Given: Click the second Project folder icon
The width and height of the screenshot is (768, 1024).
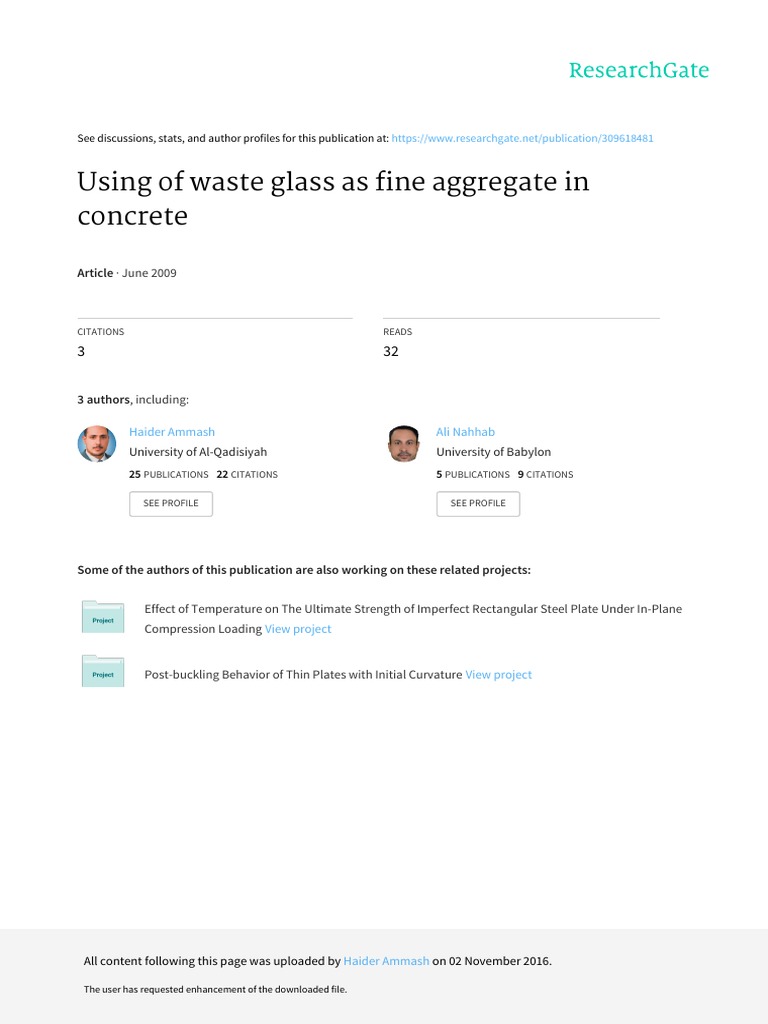Looking at the screenshot, I should tap(103, 671).
